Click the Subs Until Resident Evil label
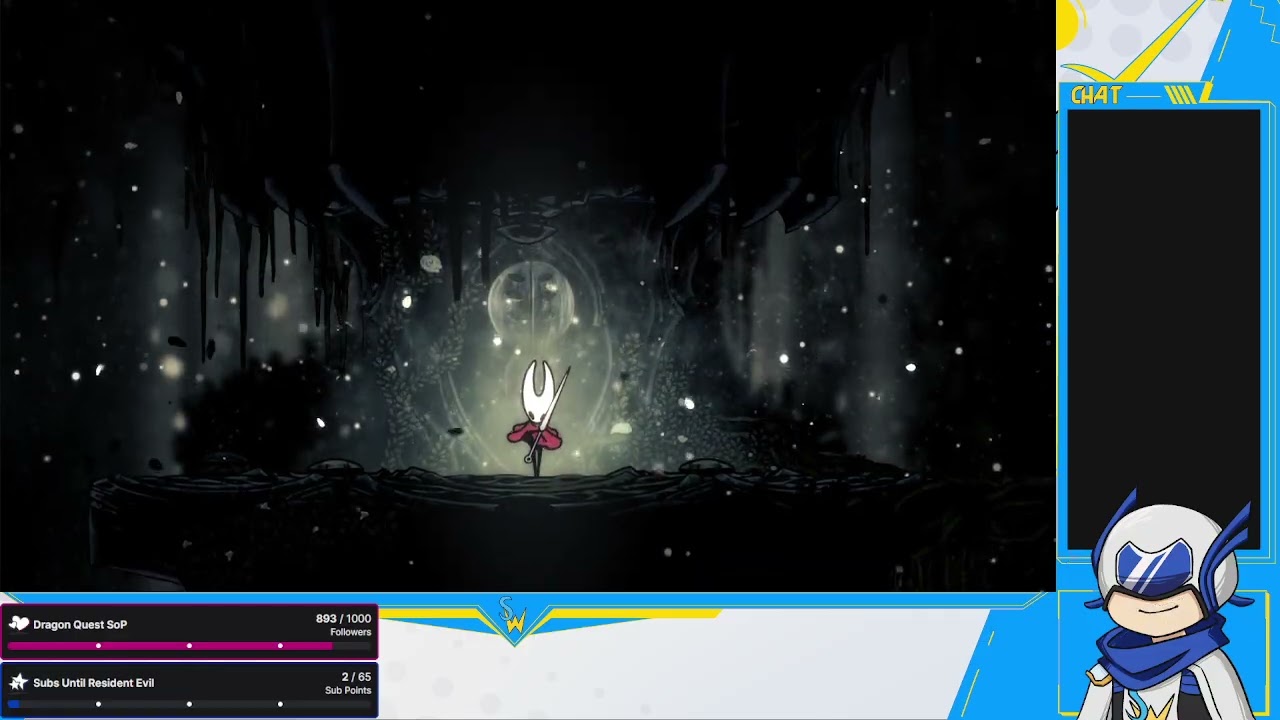Image resolution: width=1280 pixels, height=720 pixels. coord(93,683)
